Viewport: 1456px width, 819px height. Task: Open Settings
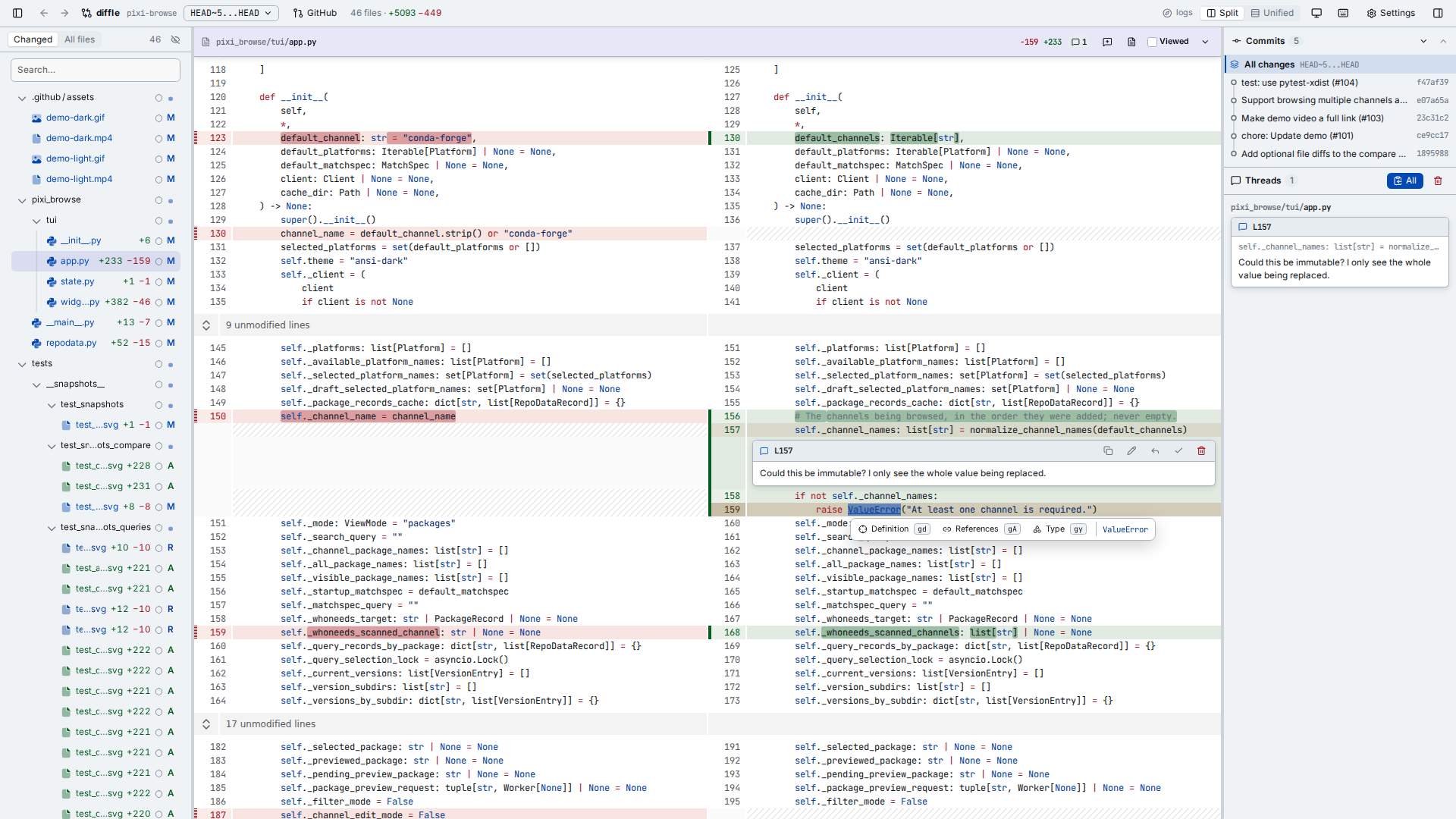point(1391,13)
